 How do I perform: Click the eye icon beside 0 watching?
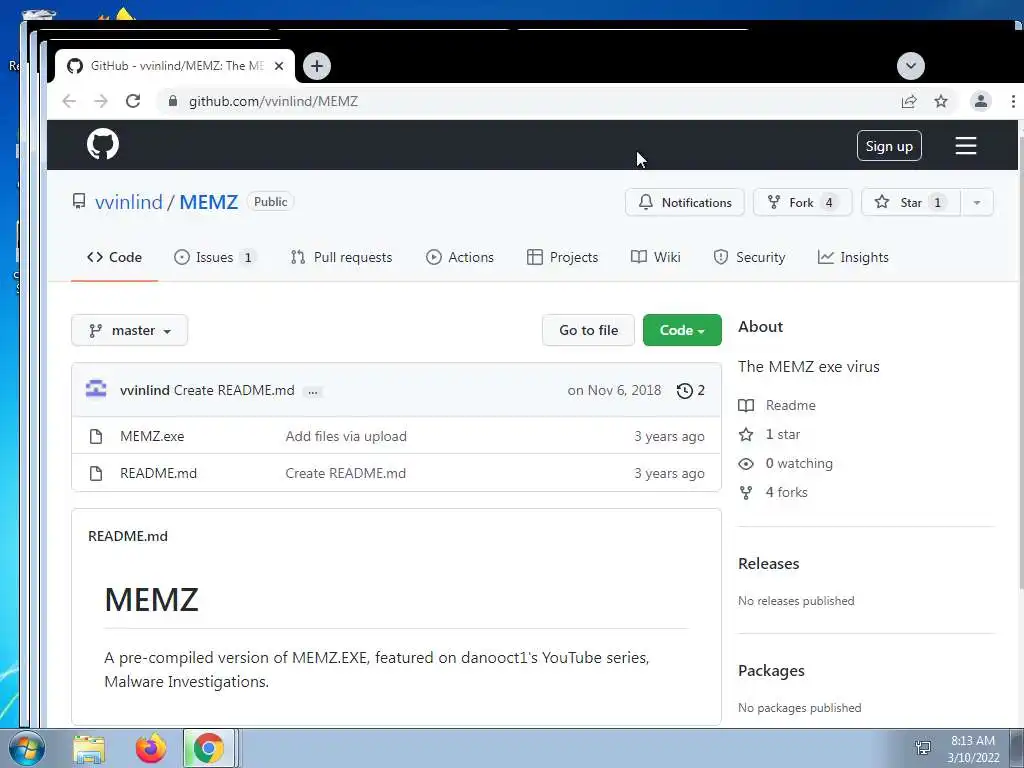[746, 464]
